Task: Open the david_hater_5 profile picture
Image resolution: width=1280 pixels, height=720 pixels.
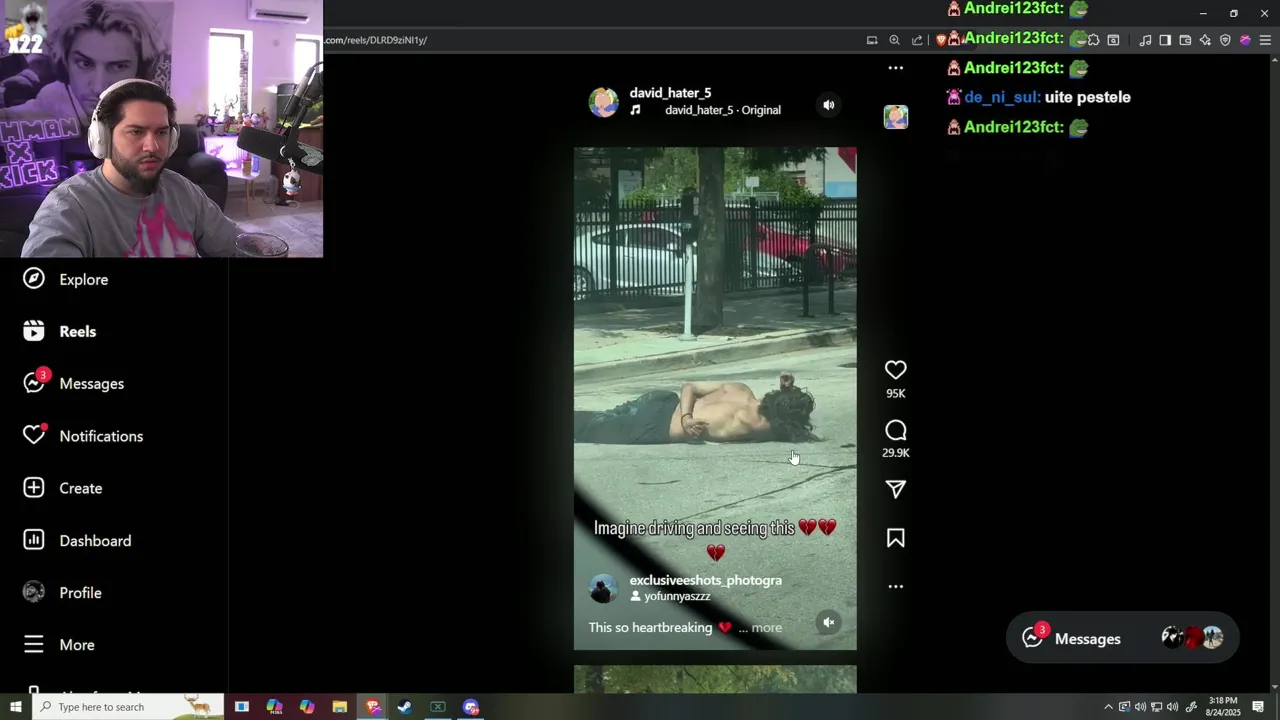Action: click(603, 102)
